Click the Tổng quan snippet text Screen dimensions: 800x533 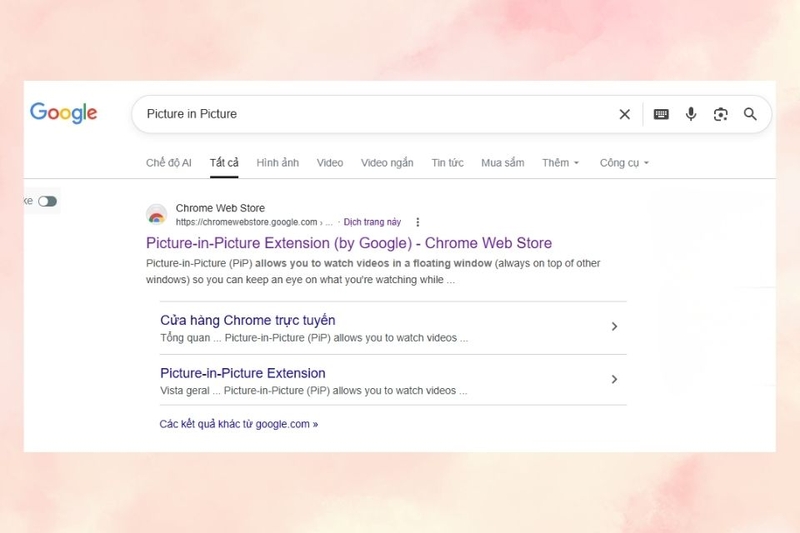tap(314, 338)
